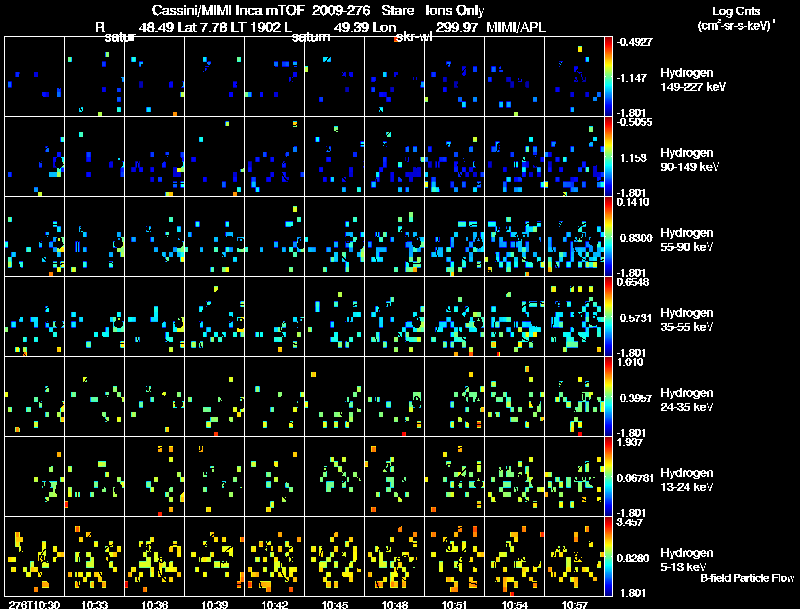Viewport: 800px width, 609px height.
Task: Select the 13-24 keV panel at 10:45
Action: (335, 476)
